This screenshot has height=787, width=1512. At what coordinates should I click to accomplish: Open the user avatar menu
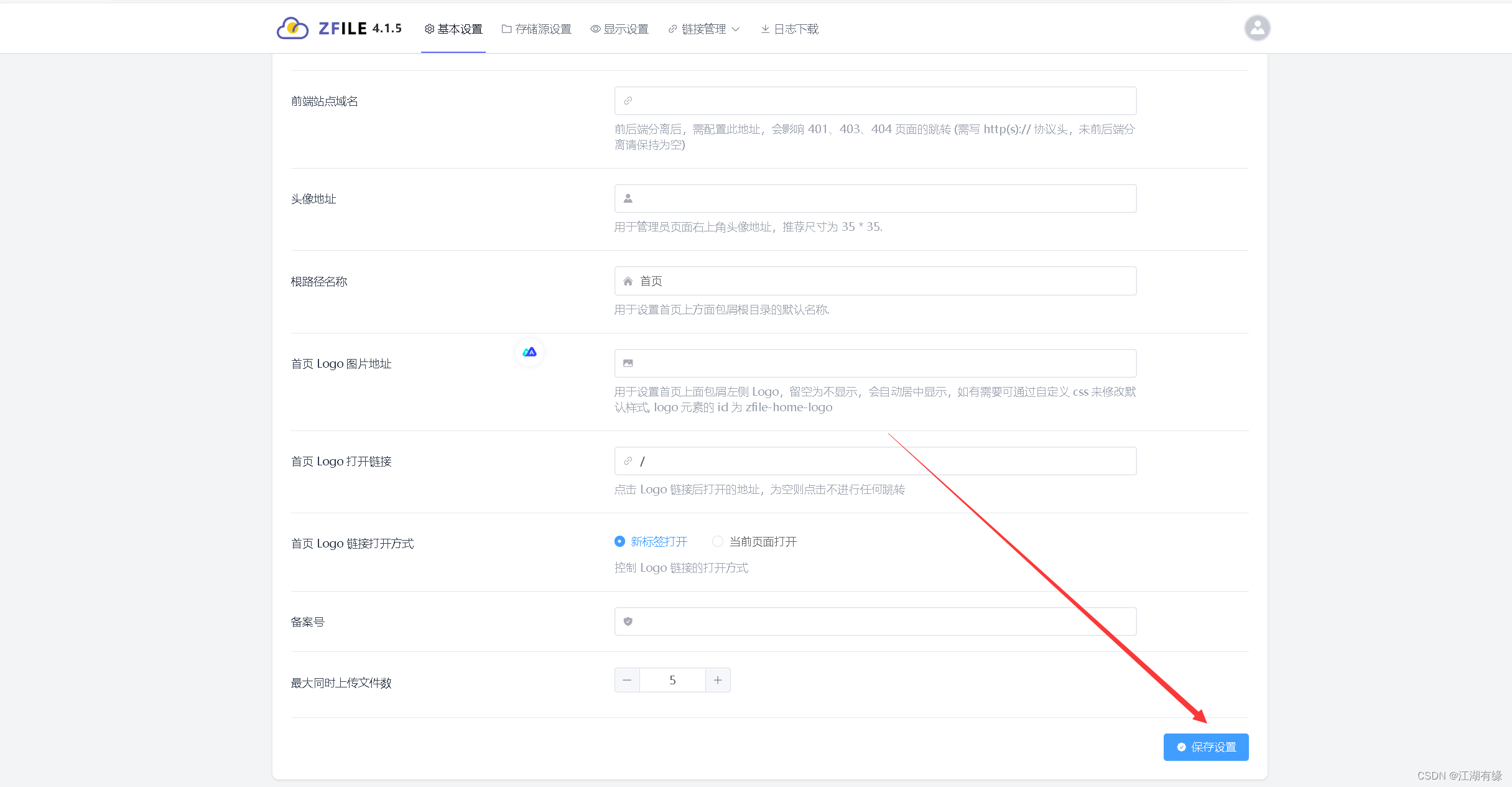tap(1257, 28)
